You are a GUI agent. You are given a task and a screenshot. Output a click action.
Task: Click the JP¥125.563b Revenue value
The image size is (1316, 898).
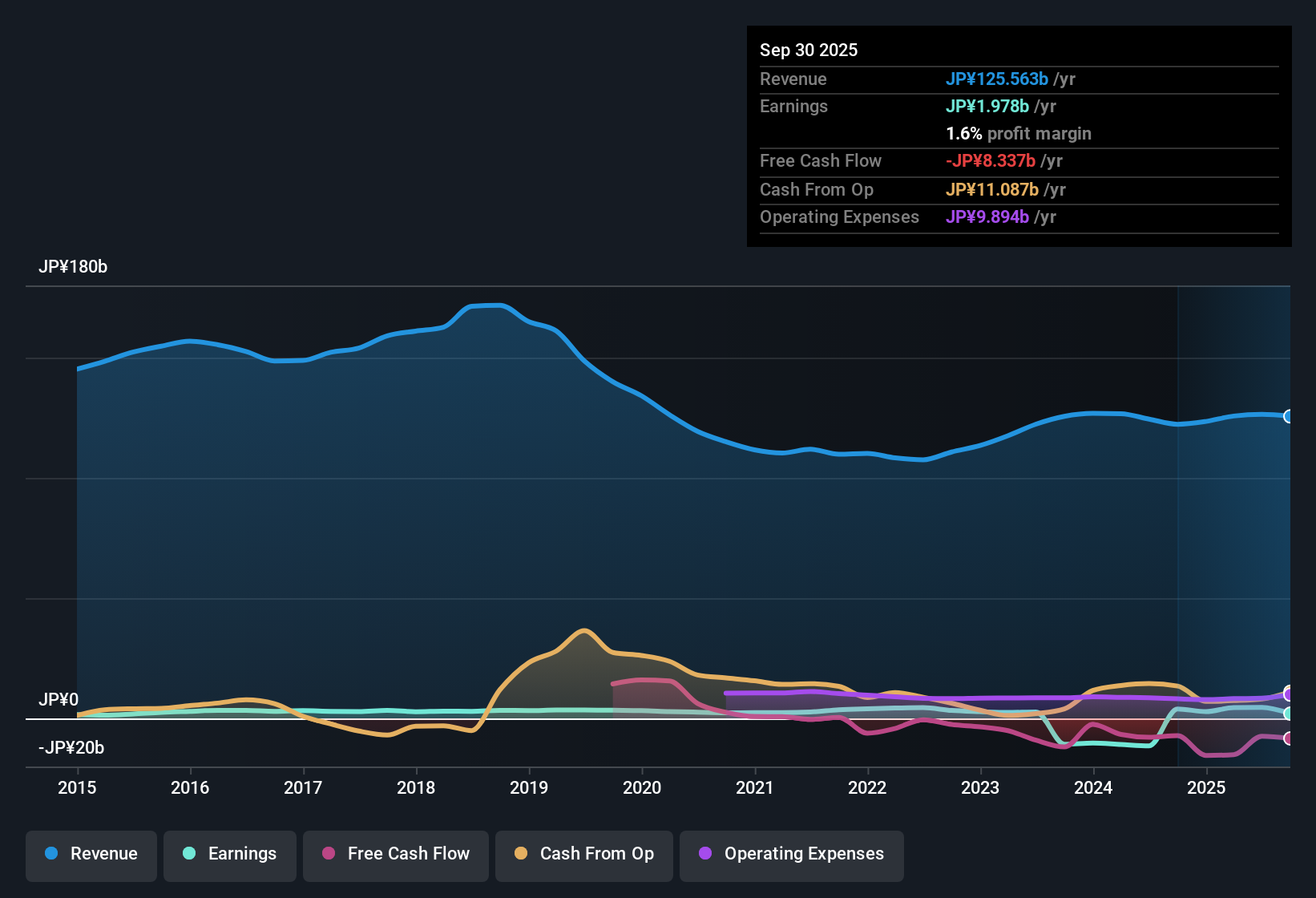point(998,79)
